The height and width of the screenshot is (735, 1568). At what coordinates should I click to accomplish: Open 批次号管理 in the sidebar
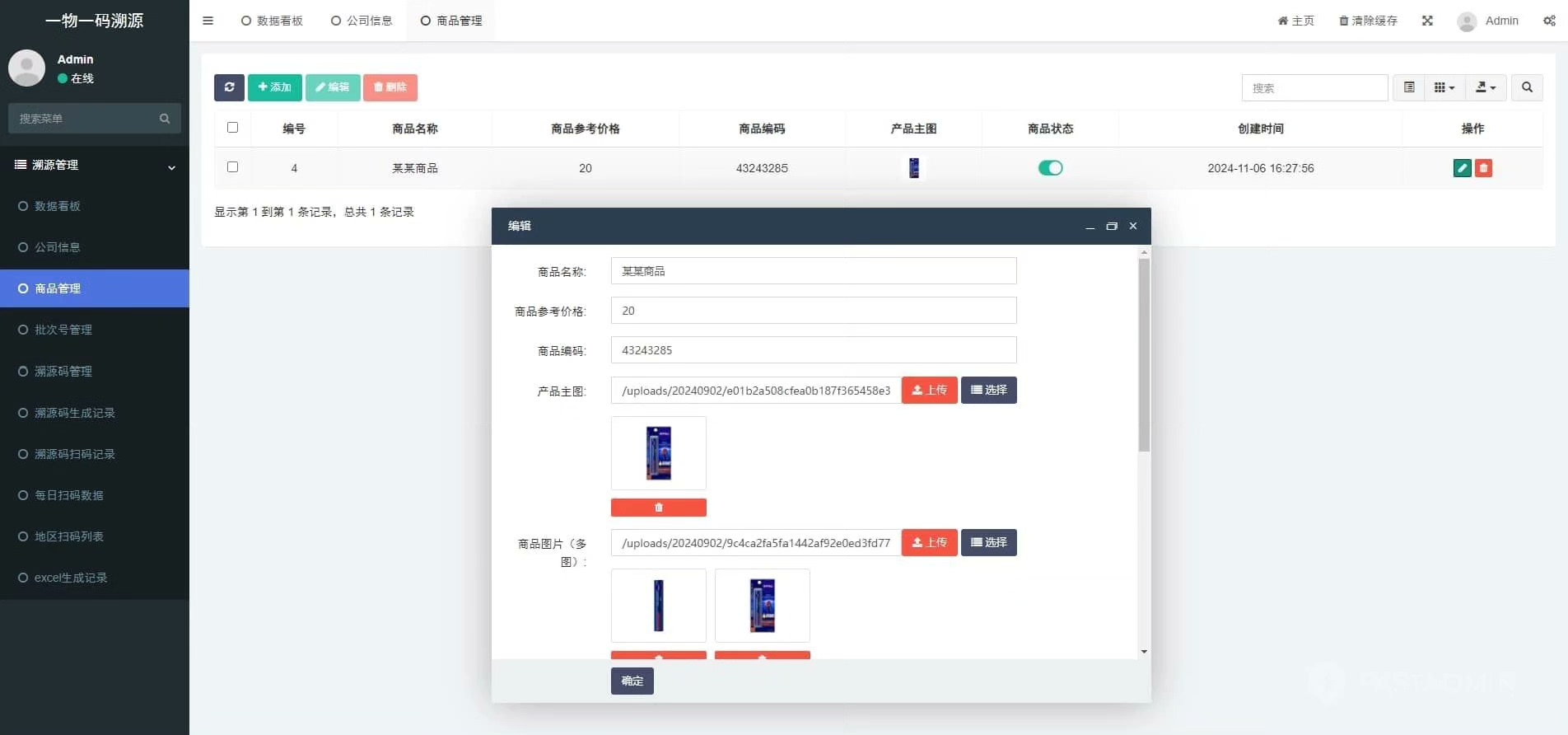63,330
